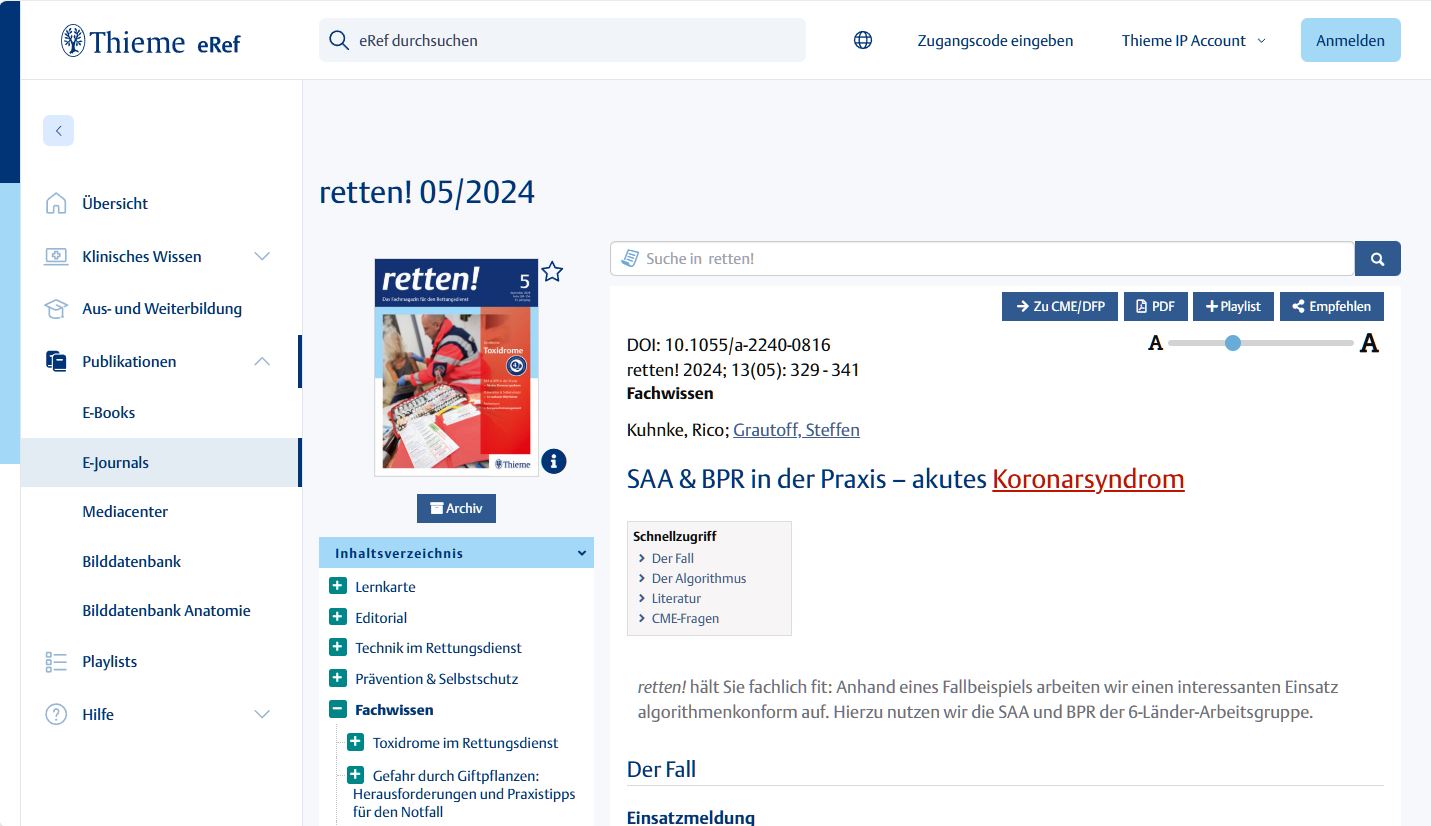Click Zugangscode eingeben link

click(x=995, y=41)
